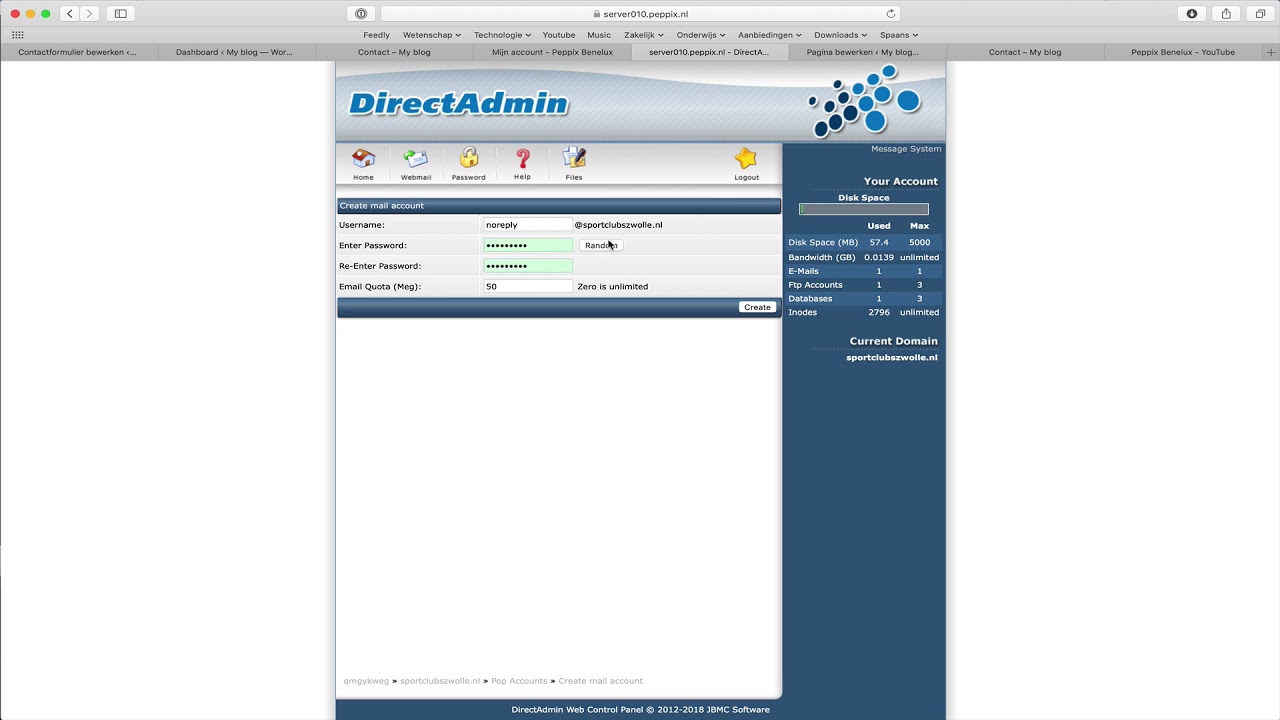1280x720 pixels.
Task: Click the Bandwidth (GB) stats row
Action: point(864,257)
